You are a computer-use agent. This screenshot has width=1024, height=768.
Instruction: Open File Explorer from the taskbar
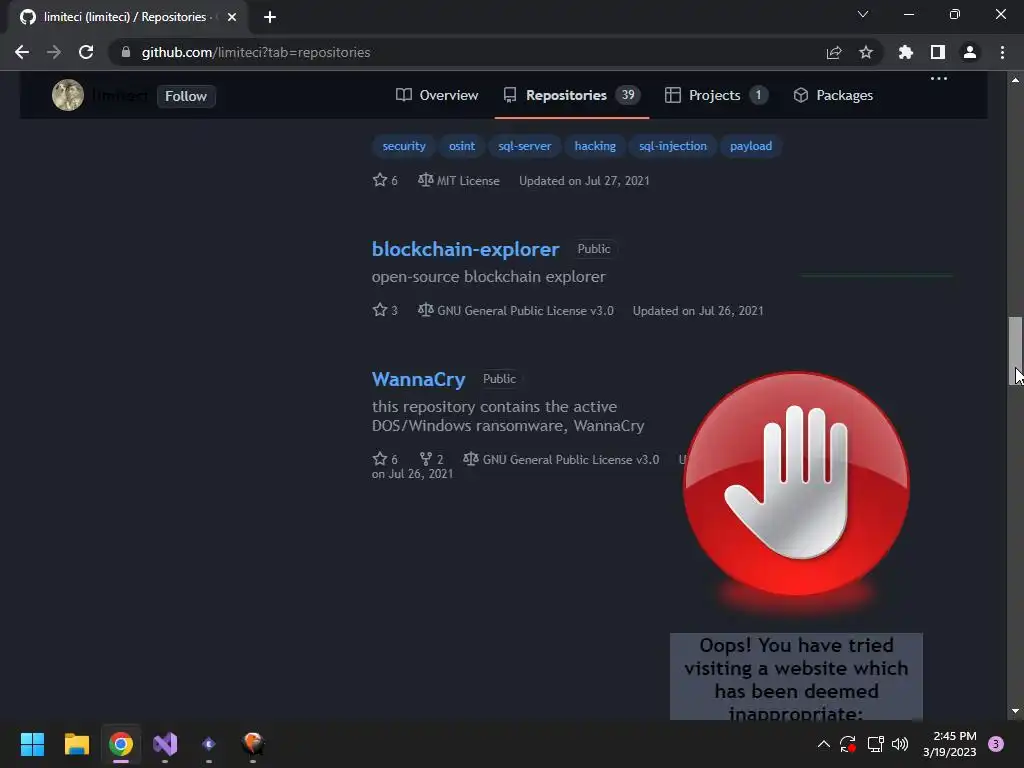click(76, 744)
